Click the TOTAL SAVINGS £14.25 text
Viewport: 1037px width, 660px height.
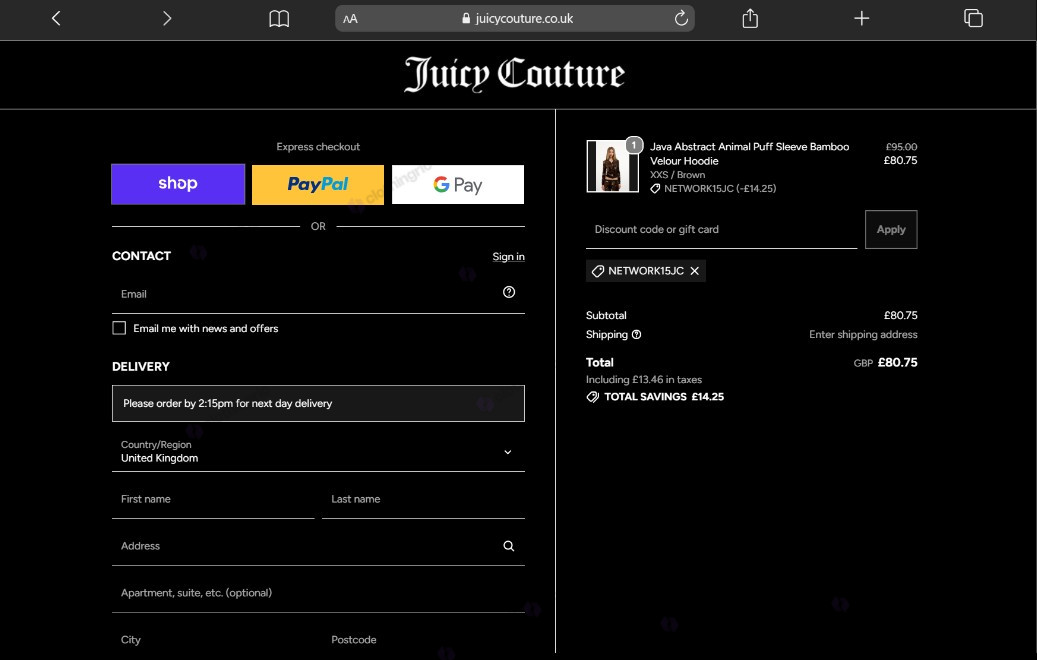(664, 397)
